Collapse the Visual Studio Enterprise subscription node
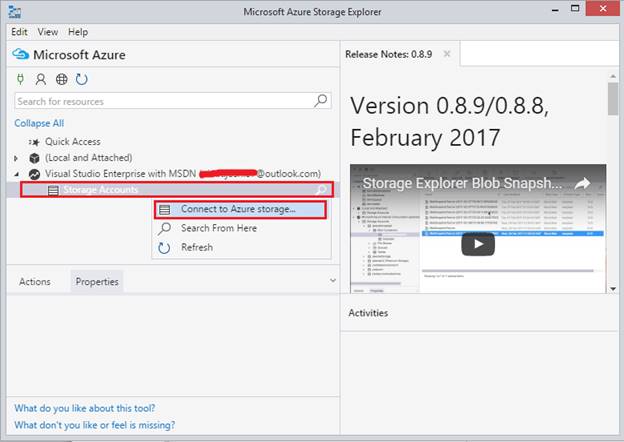The height and width of the screenshot is (442, 624). point(17,174)
